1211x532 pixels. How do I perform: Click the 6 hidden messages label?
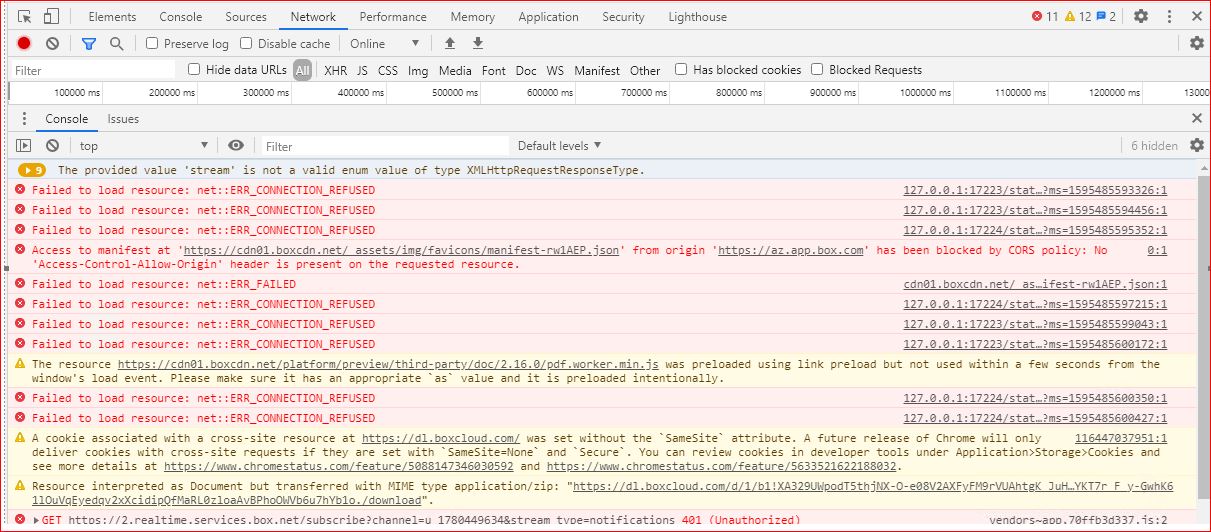pyautogui.click(x=1154, y=146)
